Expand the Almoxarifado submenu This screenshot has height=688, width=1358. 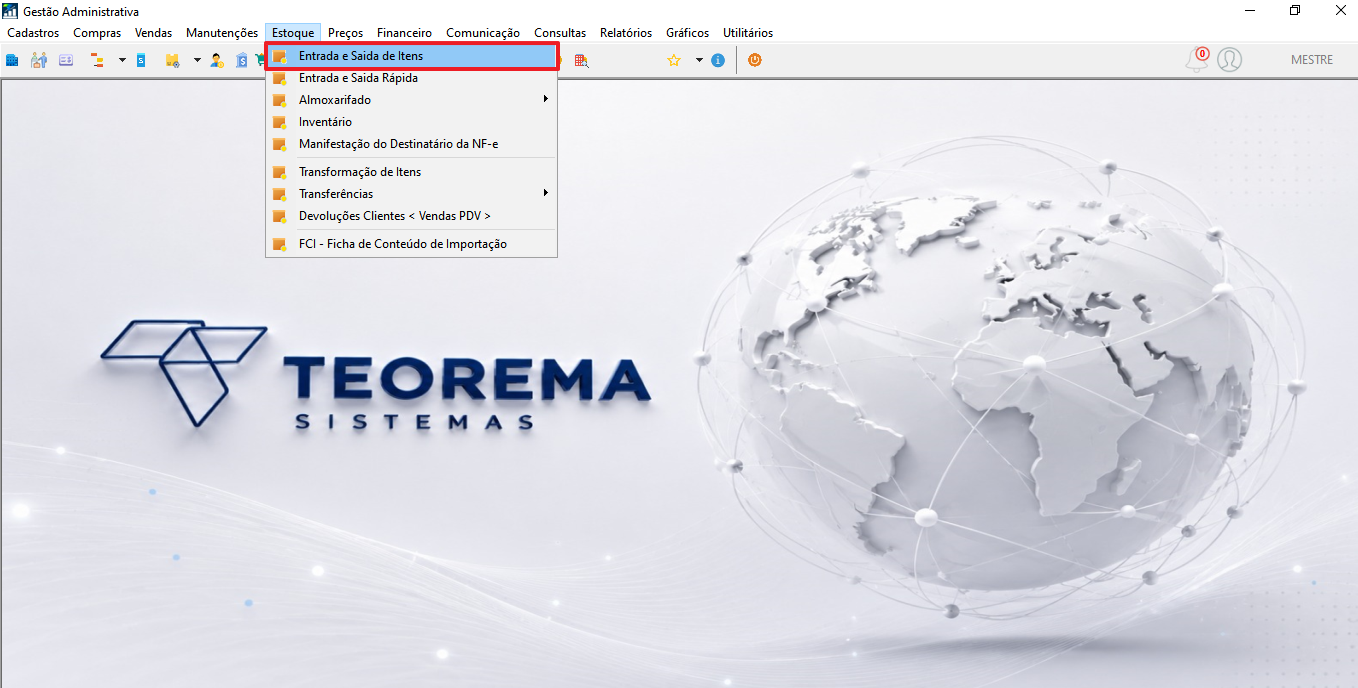point(411,100)
